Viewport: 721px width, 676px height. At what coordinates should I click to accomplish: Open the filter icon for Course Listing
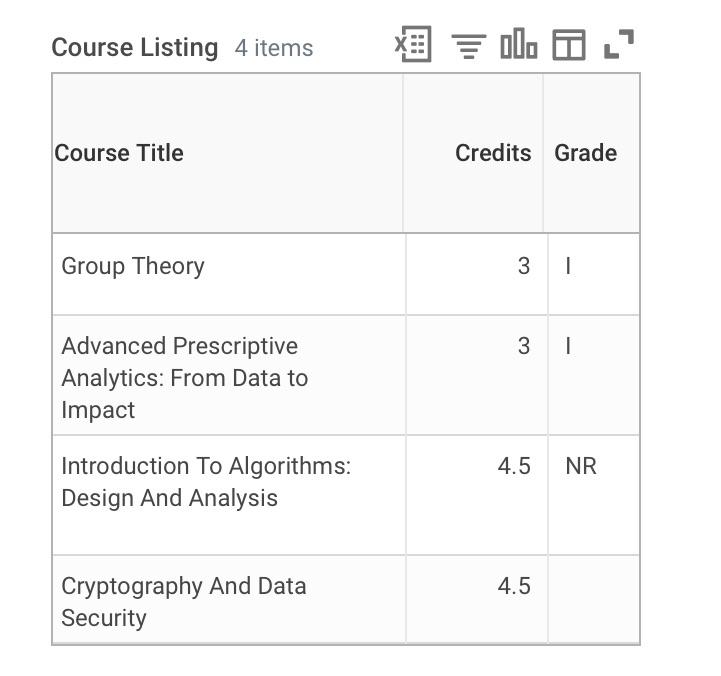468,46
